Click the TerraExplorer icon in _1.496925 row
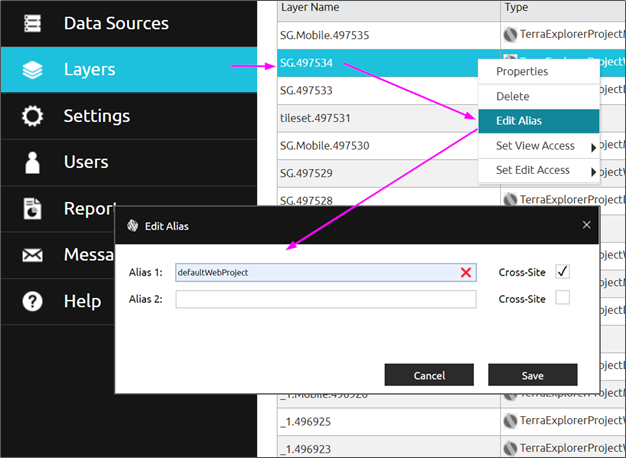 click(510, 420)
